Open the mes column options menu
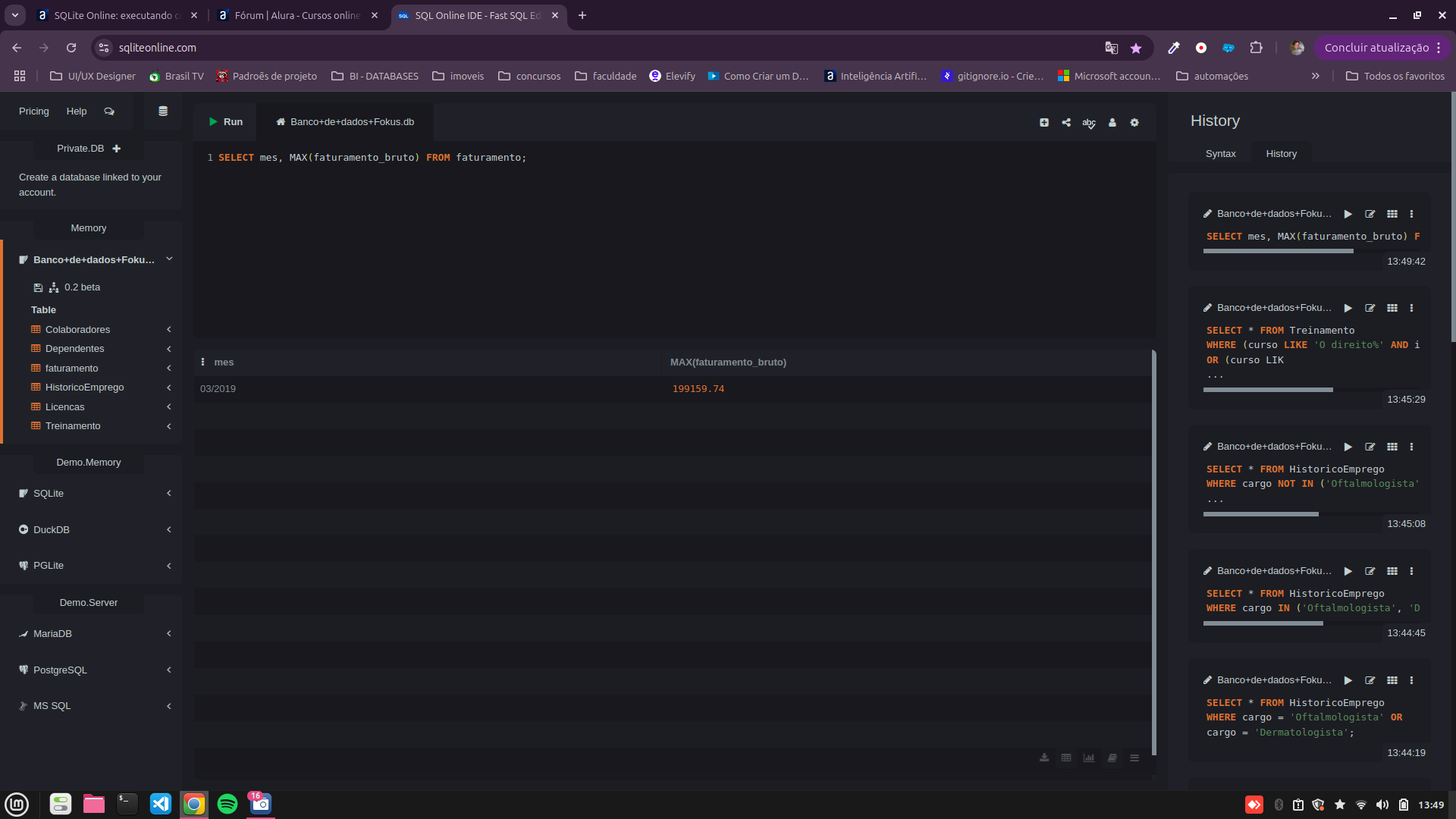 click(x=202, y=362)
